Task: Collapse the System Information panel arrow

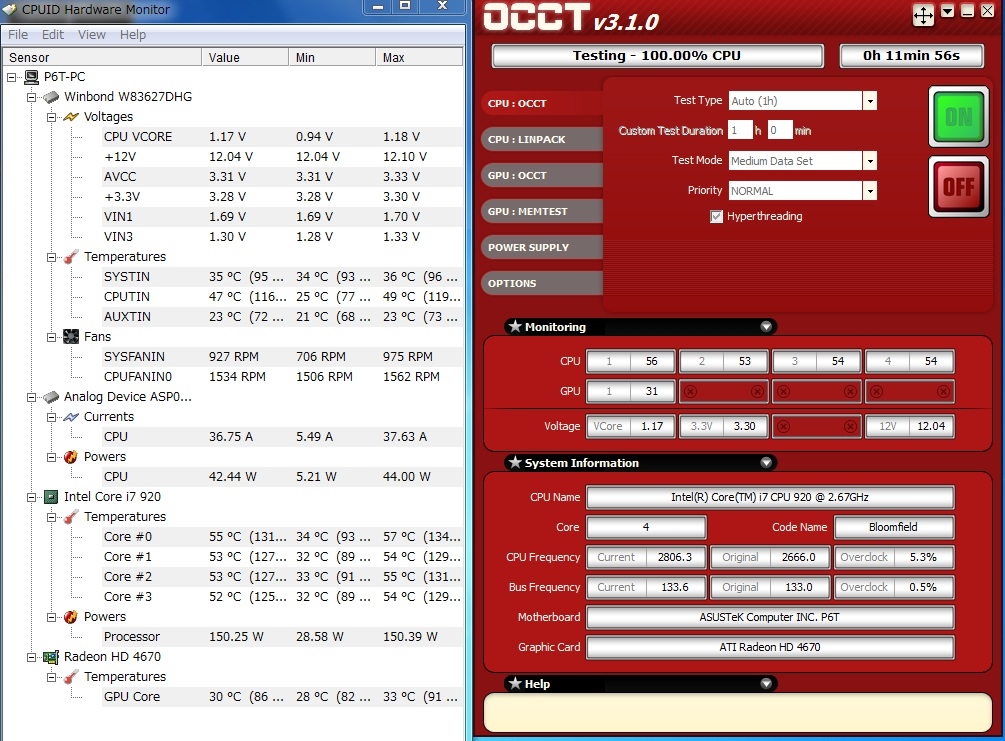Action: point(766,462)
